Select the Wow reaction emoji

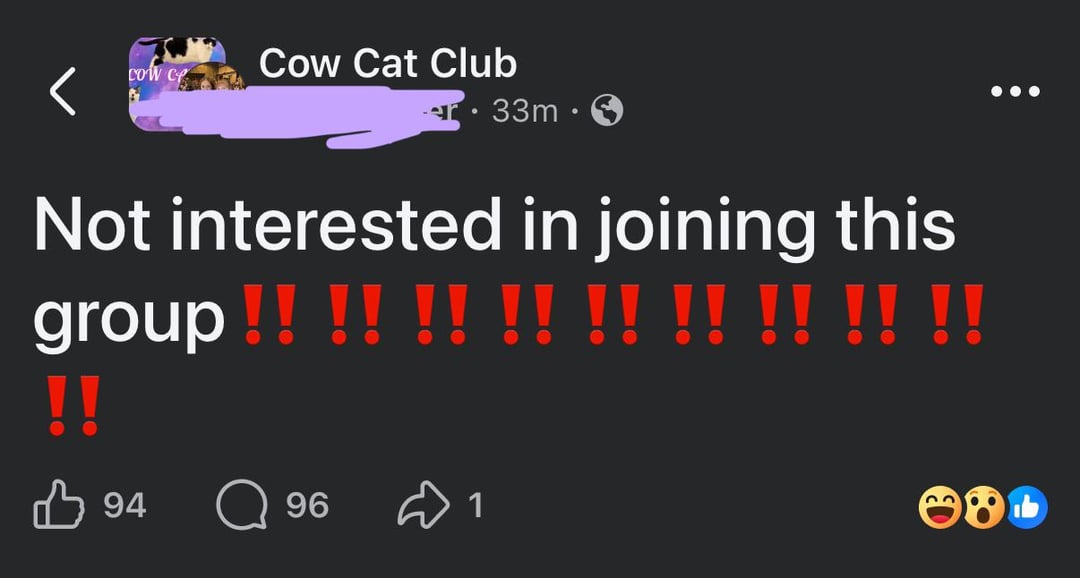tap(983, 508)
